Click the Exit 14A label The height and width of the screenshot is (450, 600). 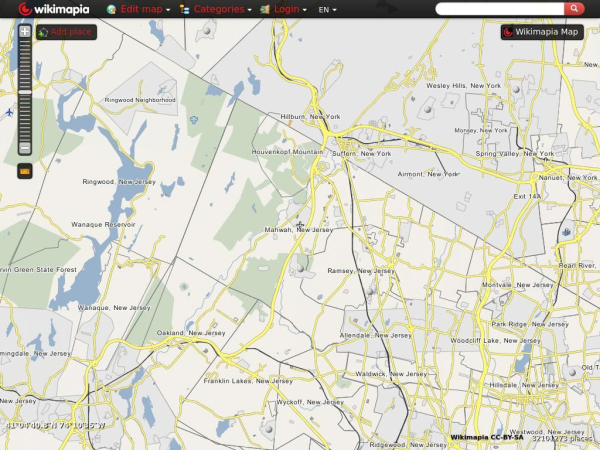527,196
